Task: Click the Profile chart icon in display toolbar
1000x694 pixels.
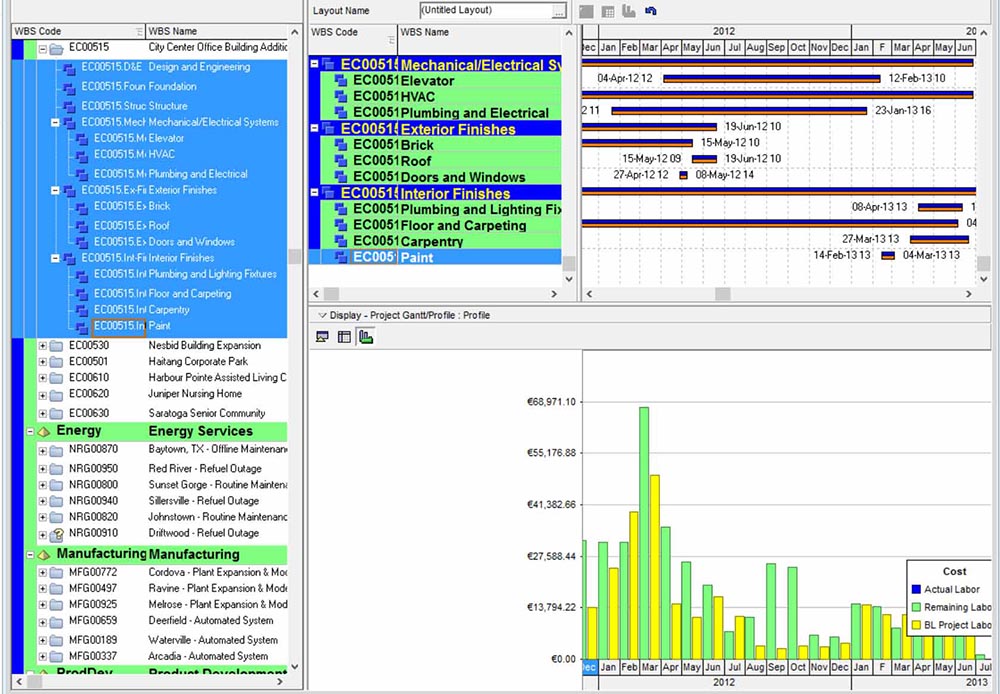Action: click(x=366, y=337)
